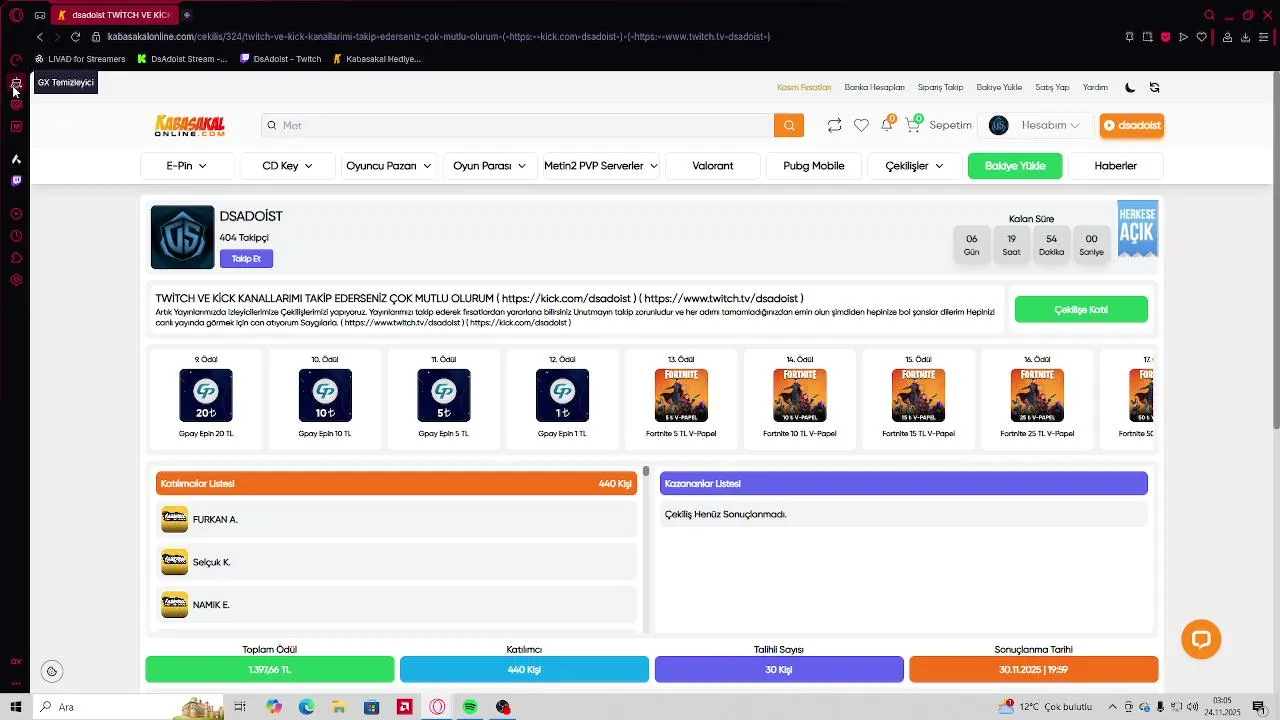Select Gpay Epin 20 TL prize thumbnail
This screenshot has width=1280, height=720.
click(x=206, y=395)
